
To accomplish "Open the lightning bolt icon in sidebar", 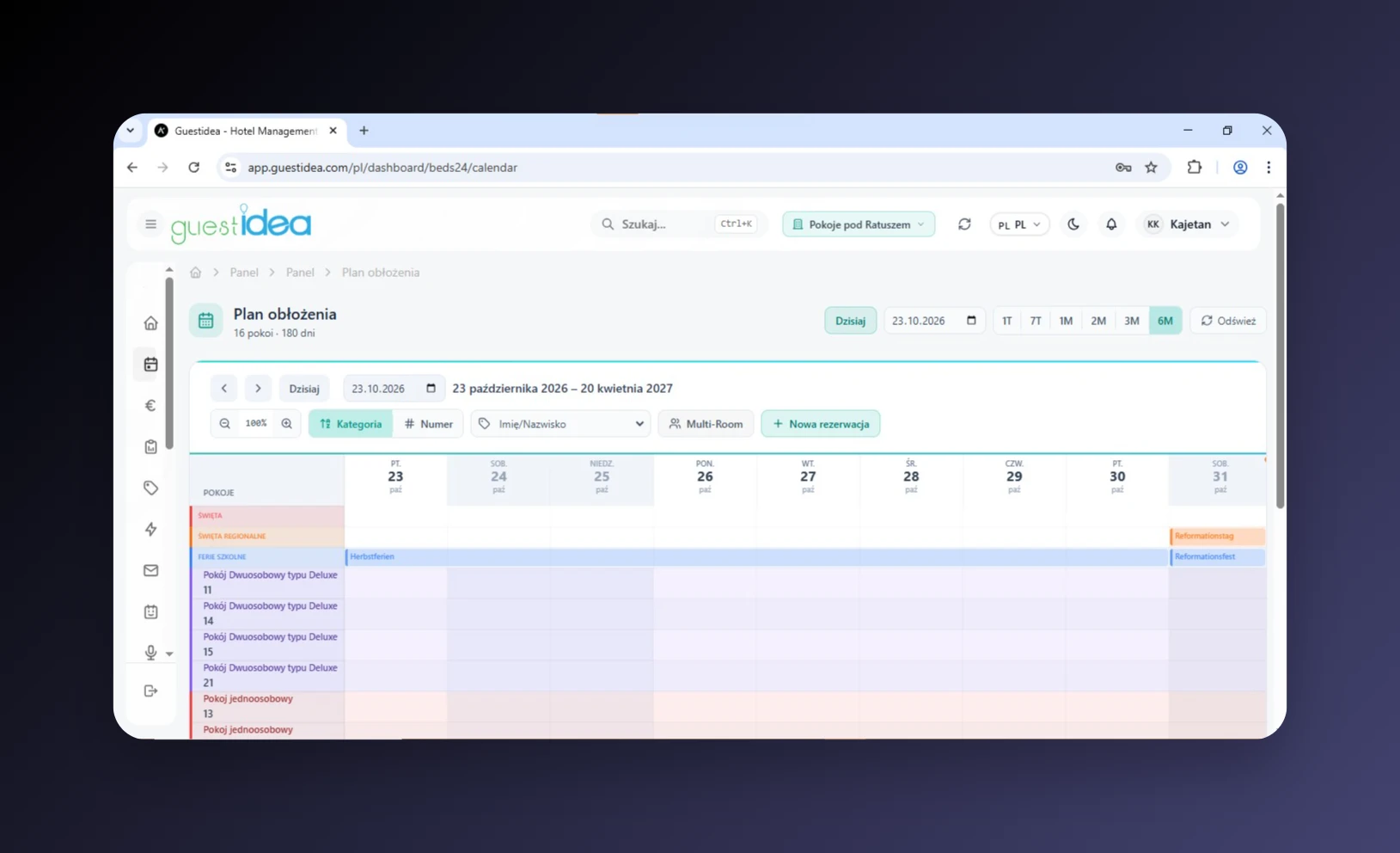I will tap(151, 530).
